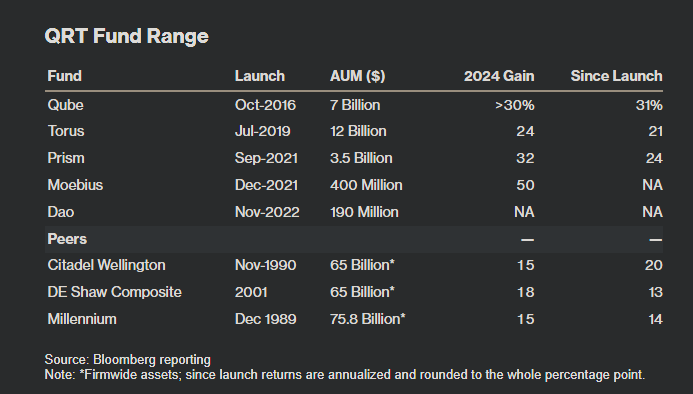The width and height of the screenshot is (693, 394).
Task: Select the Citadel Wellington row name
Action: click(x=107, y=265)
